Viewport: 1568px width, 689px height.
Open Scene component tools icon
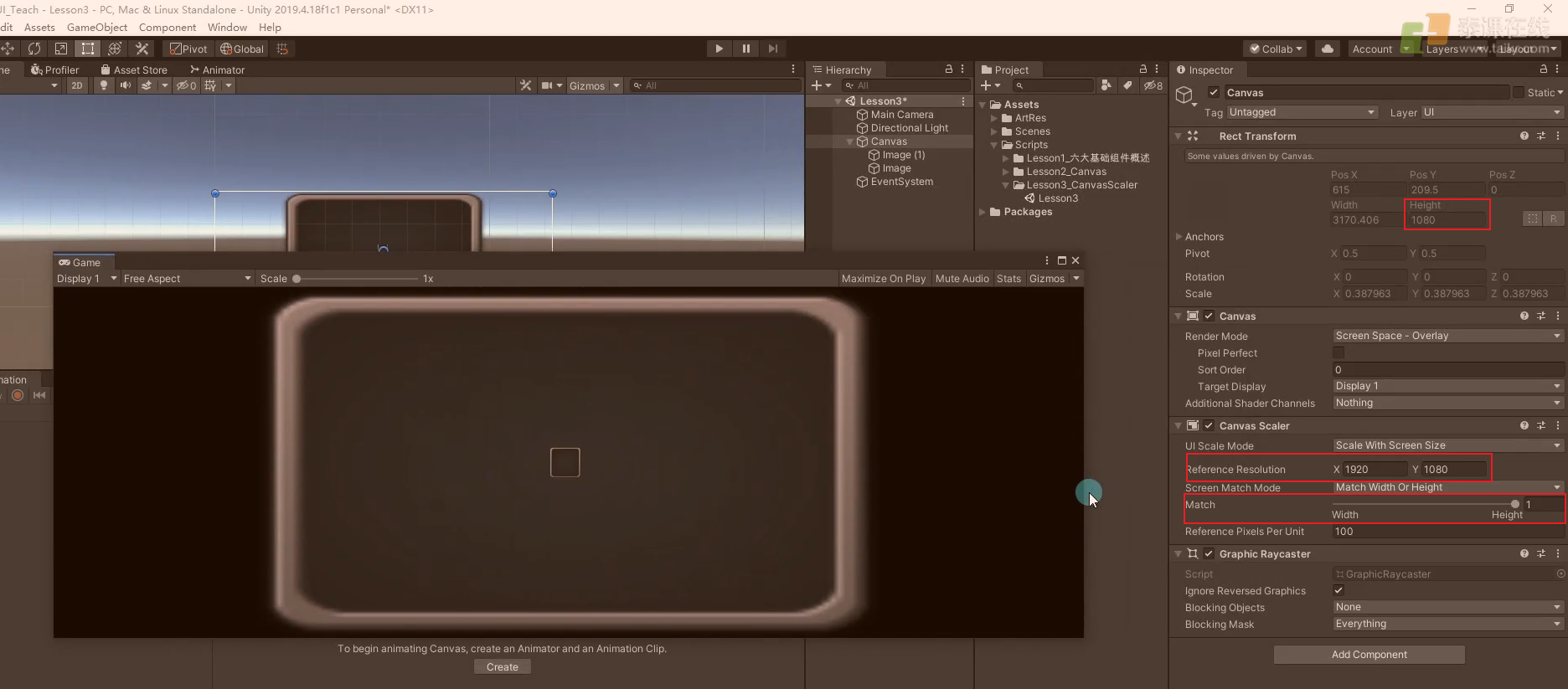click(x=525, y=85)
